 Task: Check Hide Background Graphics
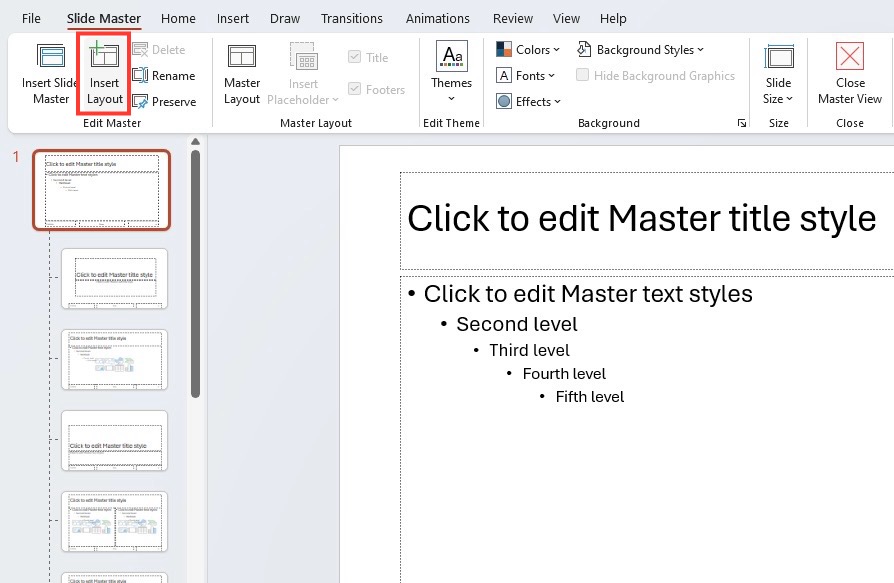582,75
